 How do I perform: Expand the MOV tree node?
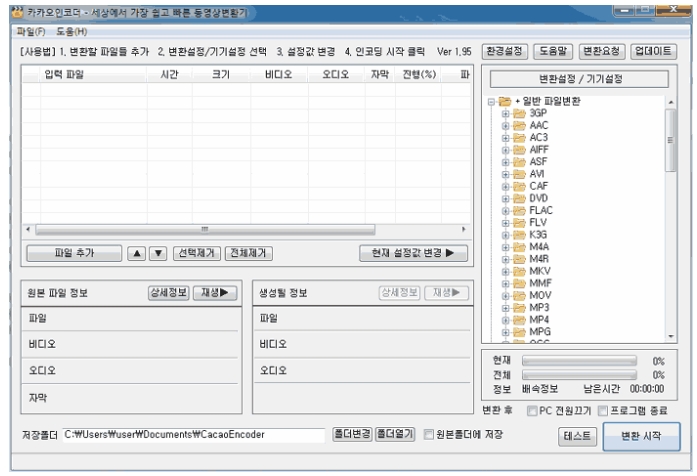(x=505, y=296)
